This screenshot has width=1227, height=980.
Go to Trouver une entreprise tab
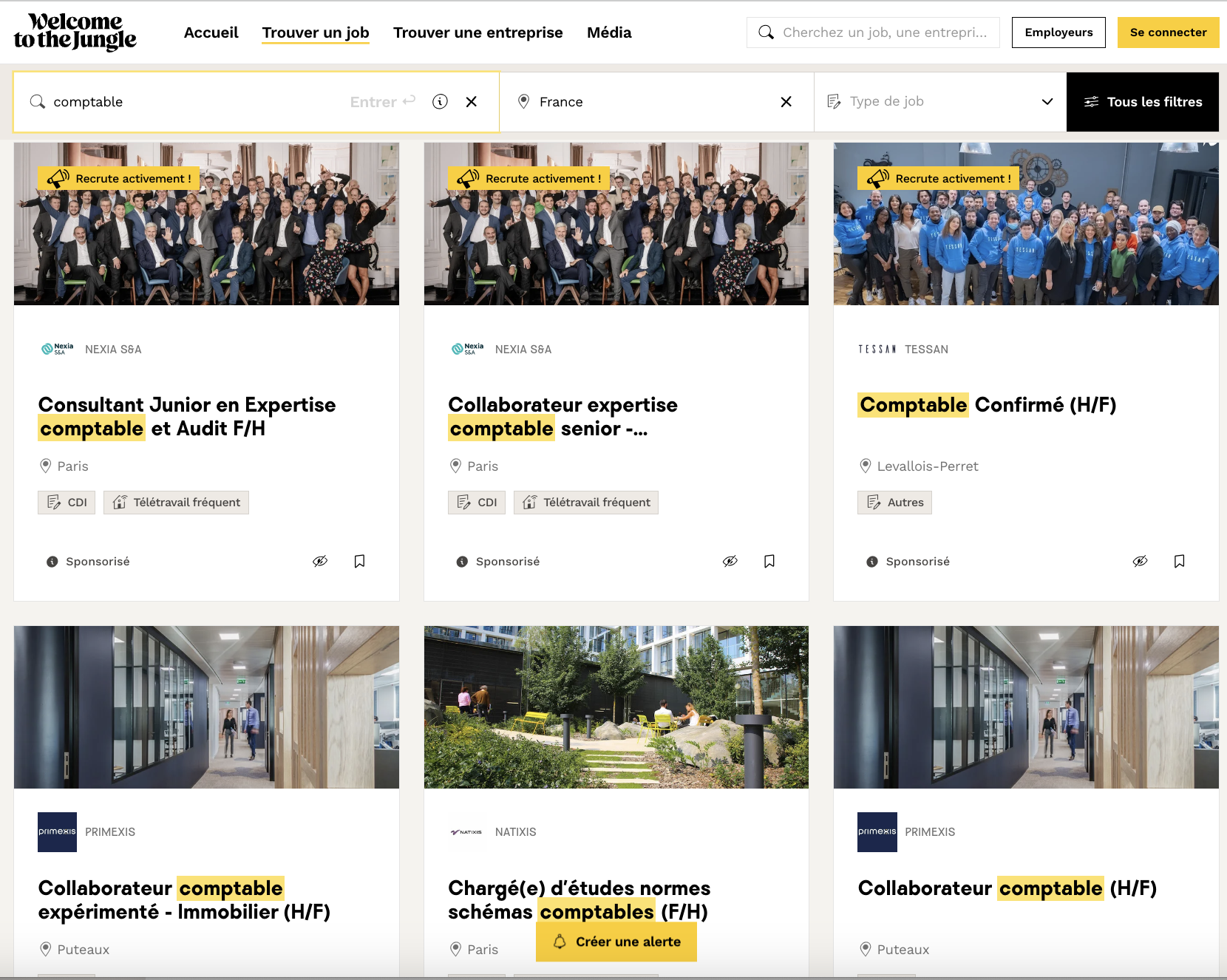tap(477, 33)
